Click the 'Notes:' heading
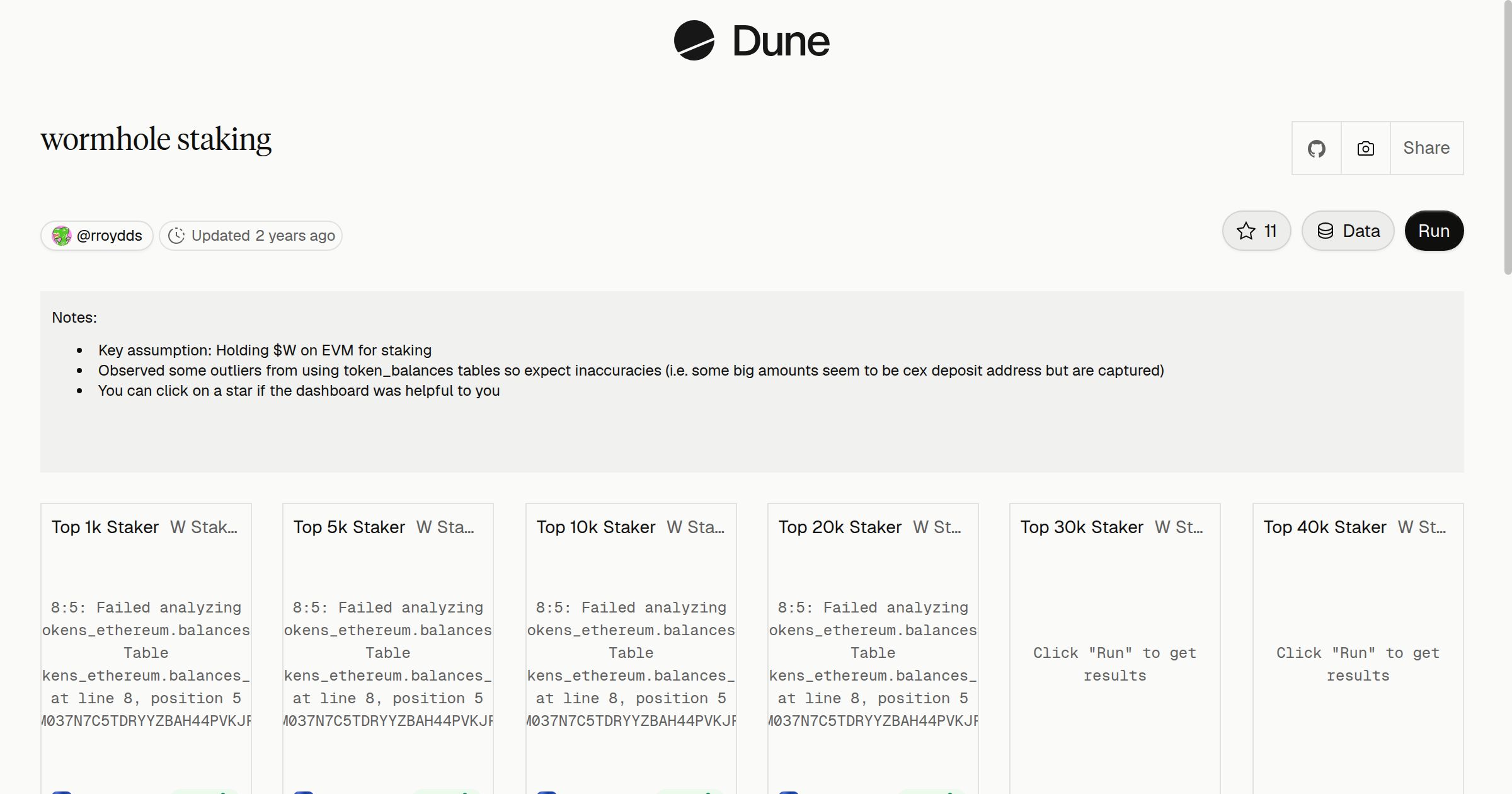The width and height of the screenshot is (1512, 794). click(x=74, y=318)
